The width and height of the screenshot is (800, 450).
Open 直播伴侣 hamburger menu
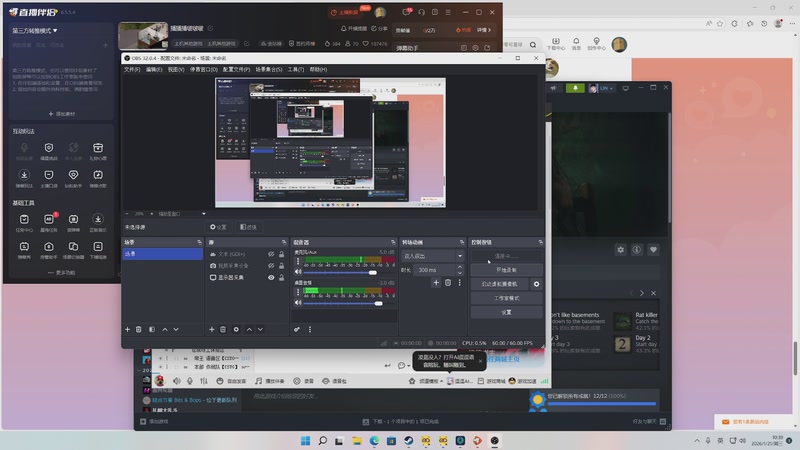tap(448, 12)
